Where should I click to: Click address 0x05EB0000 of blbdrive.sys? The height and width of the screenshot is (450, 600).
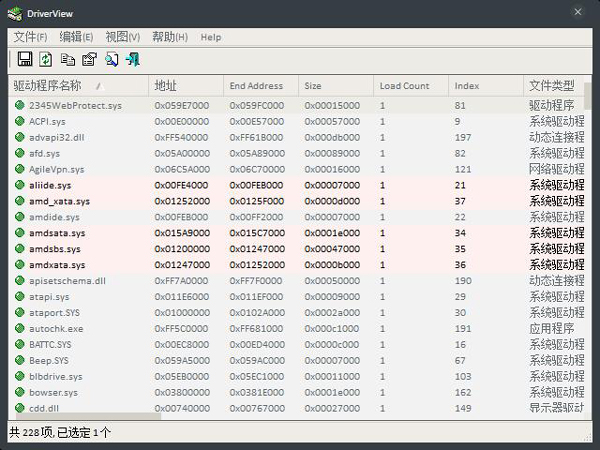tap(182, 376)
